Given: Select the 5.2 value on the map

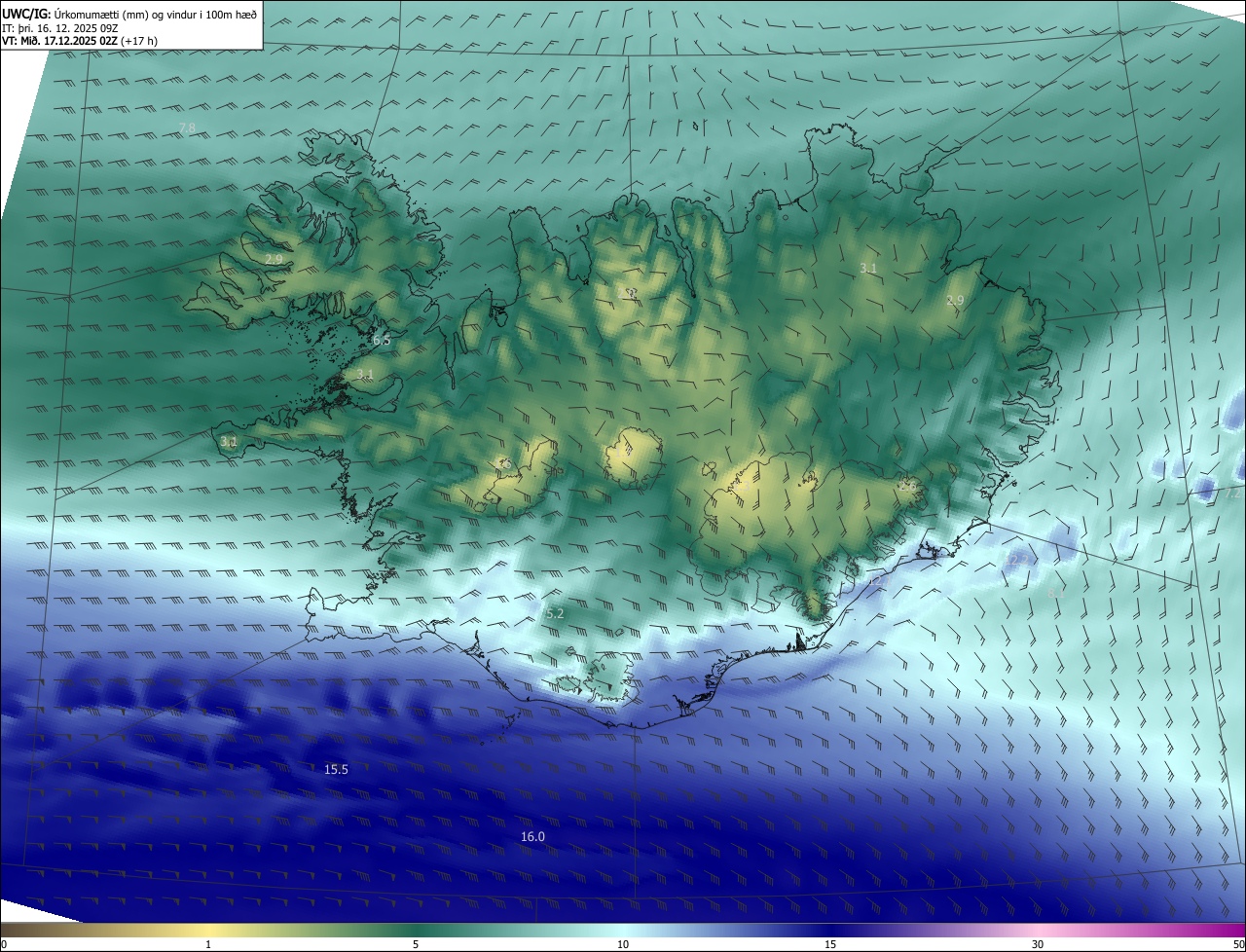Looking at the screenshot, I should click(x=555, y=613).
